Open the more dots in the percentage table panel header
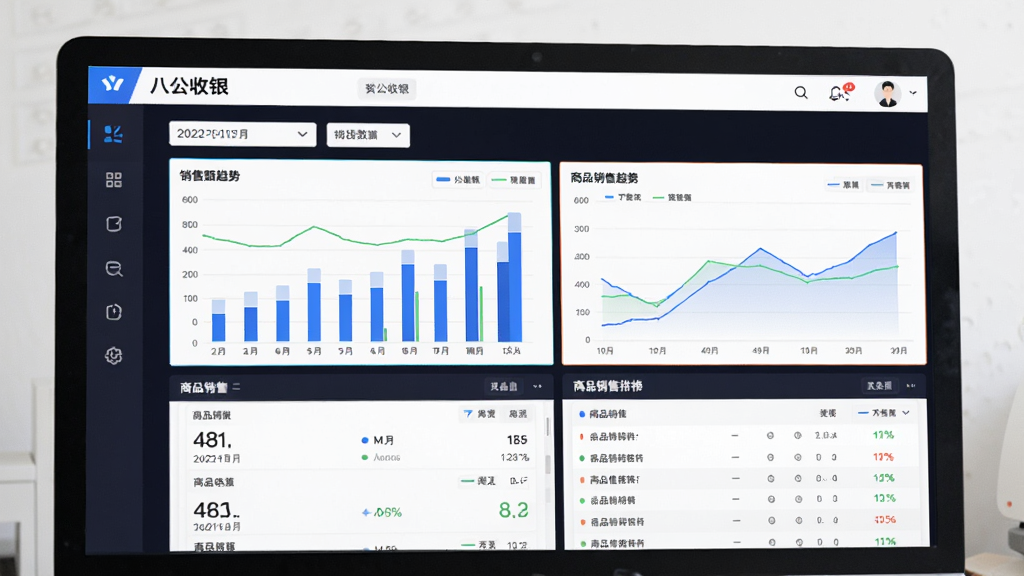The height and width of the screenshot is (576, 1024). (x=911, y=386)
